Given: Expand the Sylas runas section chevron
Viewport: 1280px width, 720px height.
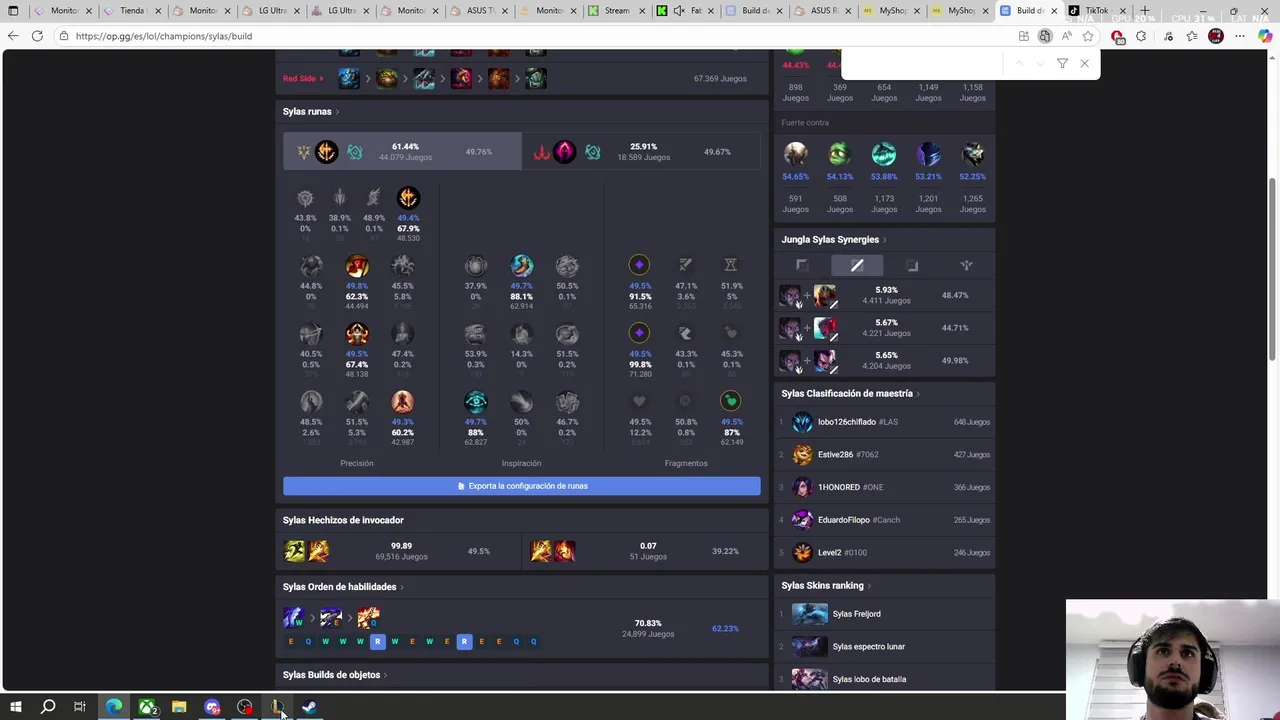Looking at the screenshot, I should tap(337, 112).
